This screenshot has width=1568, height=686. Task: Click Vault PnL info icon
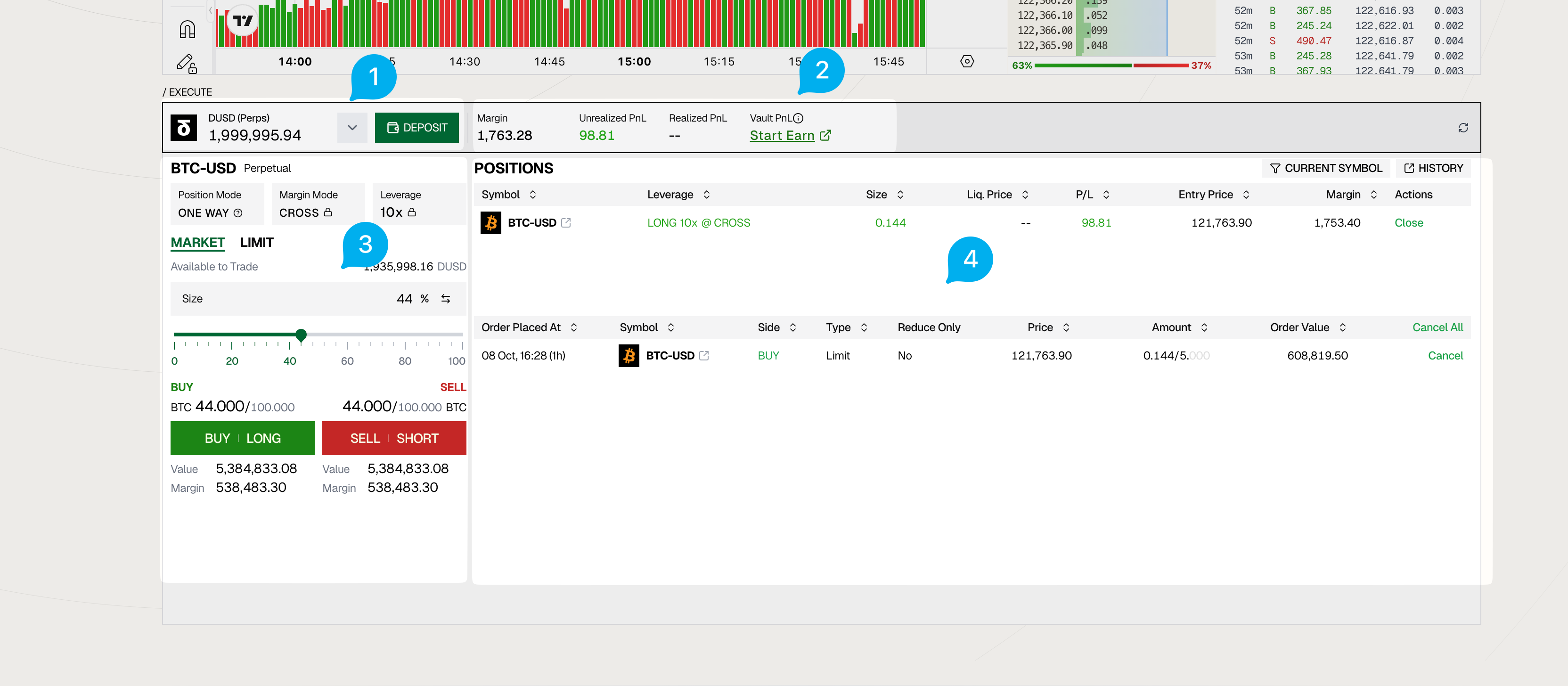798,118
